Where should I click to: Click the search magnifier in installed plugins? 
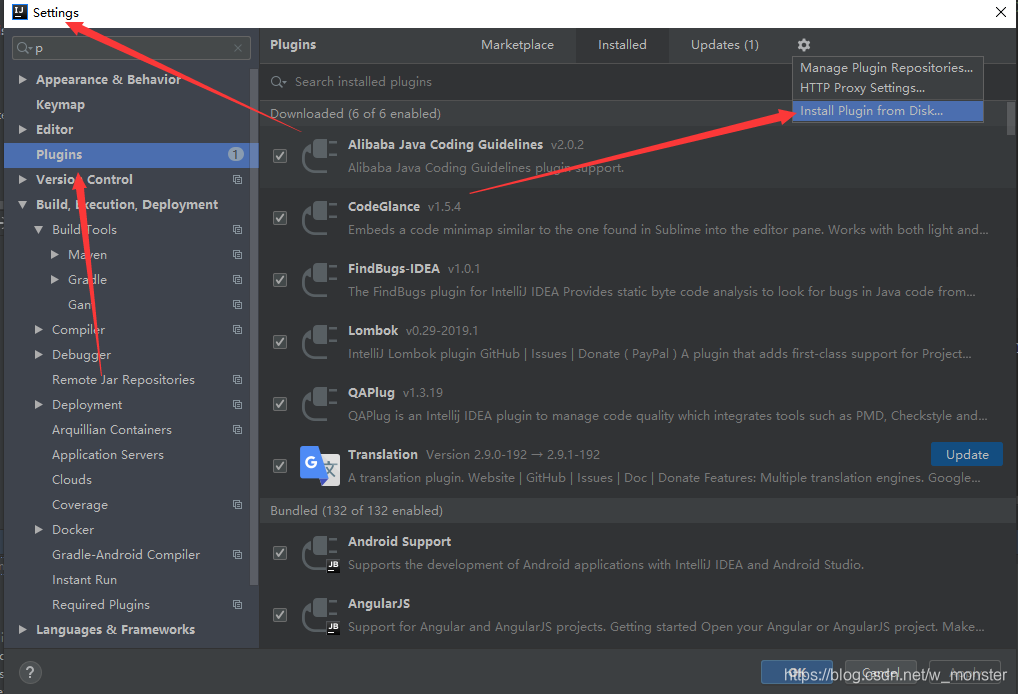coord(278,82)
